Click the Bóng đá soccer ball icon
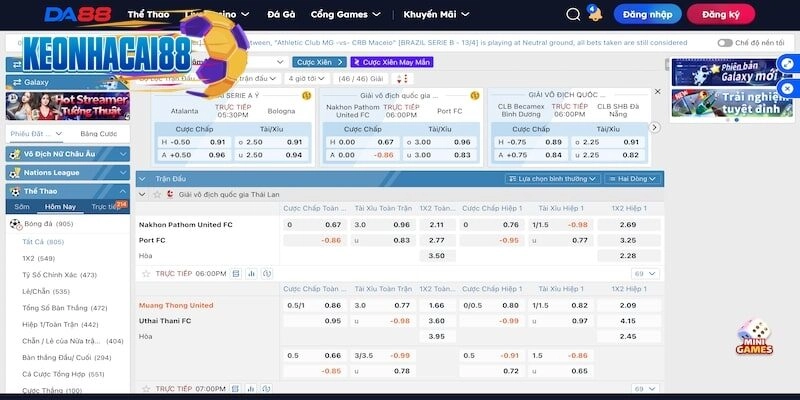Viewport: 800px width, 400px height. click(x=14, y=224)
